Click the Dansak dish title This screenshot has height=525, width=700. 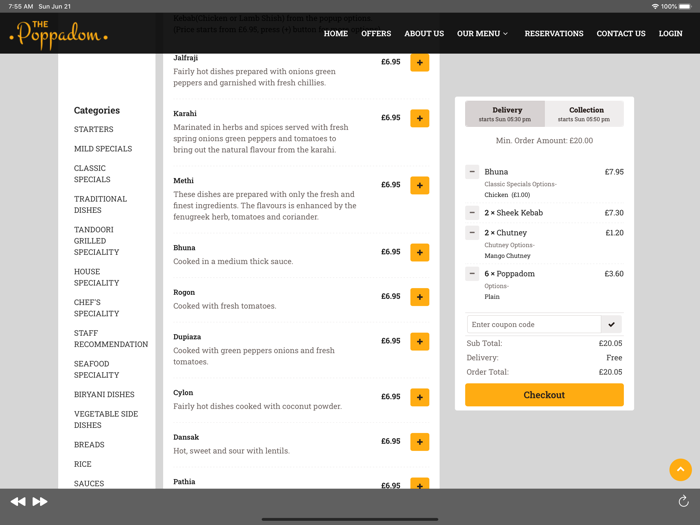point(186,437)
